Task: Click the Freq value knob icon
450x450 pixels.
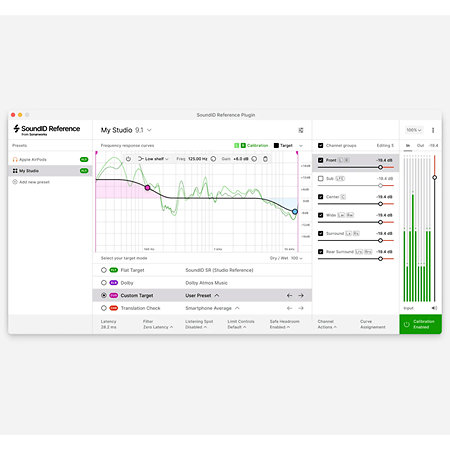Action: (213, 159)
